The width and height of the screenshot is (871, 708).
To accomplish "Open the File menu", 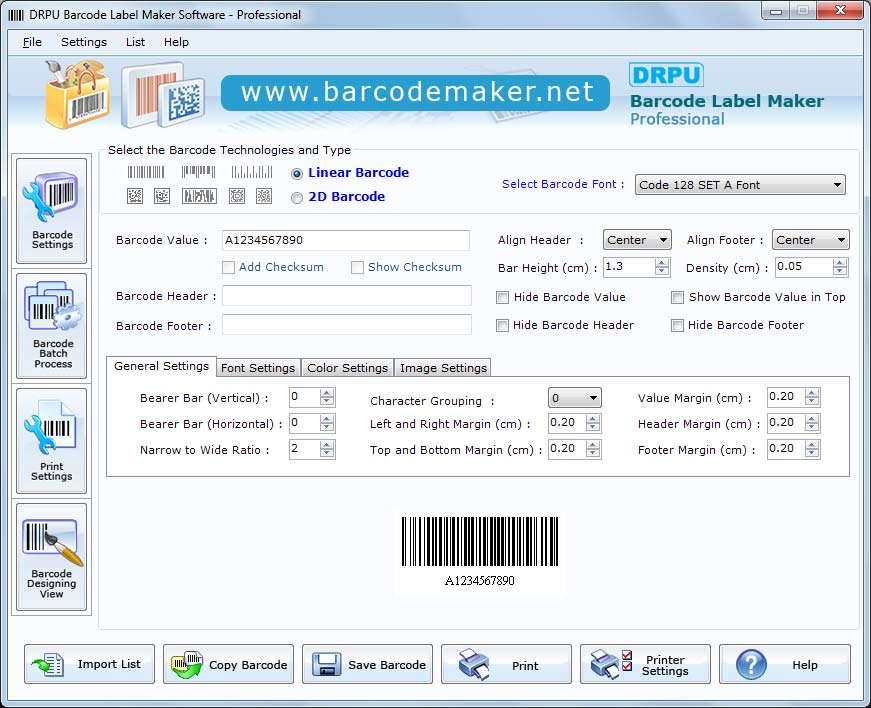I will click(x=32, y=42).
